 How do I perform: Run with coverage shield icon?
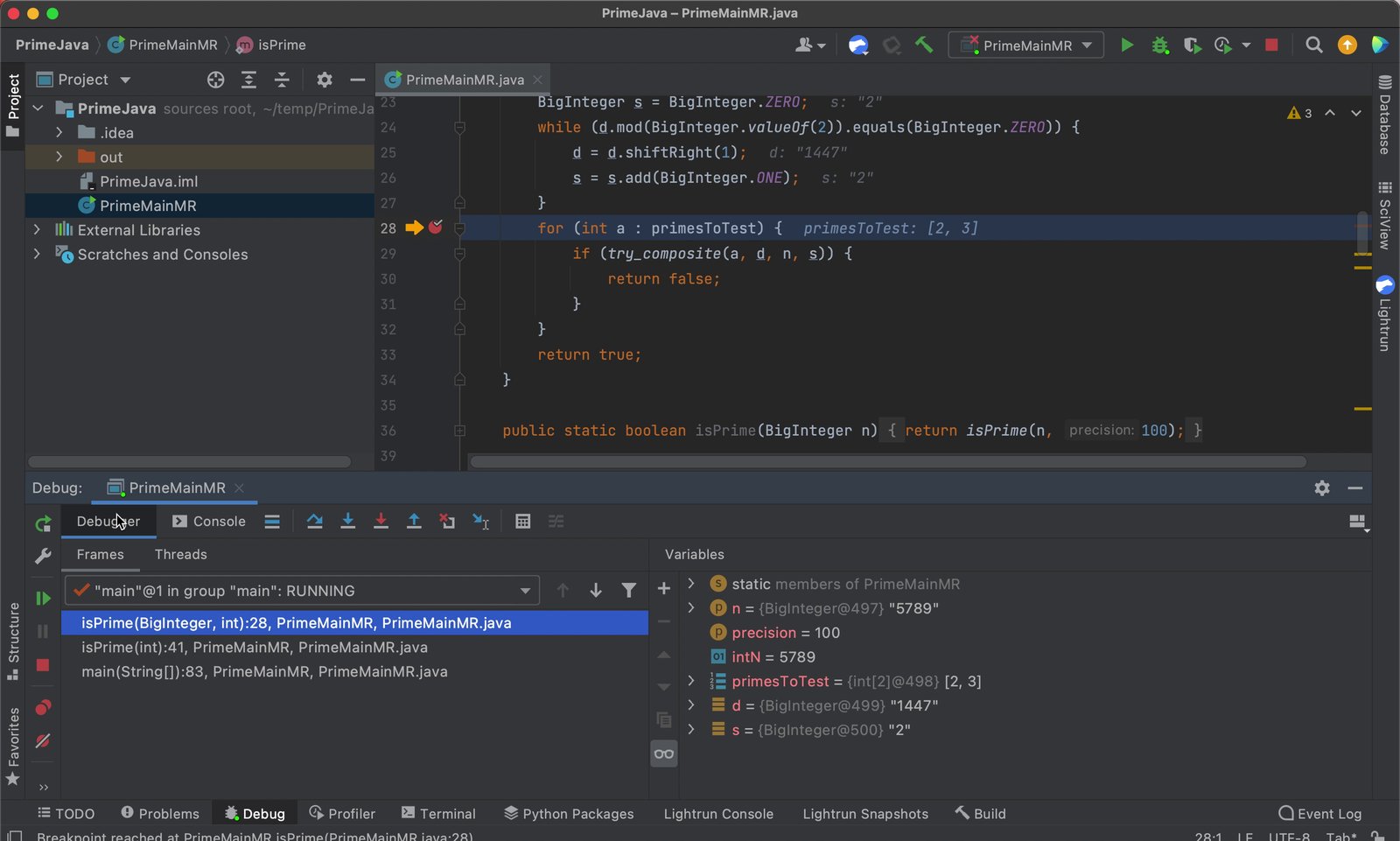[1191, 45]
